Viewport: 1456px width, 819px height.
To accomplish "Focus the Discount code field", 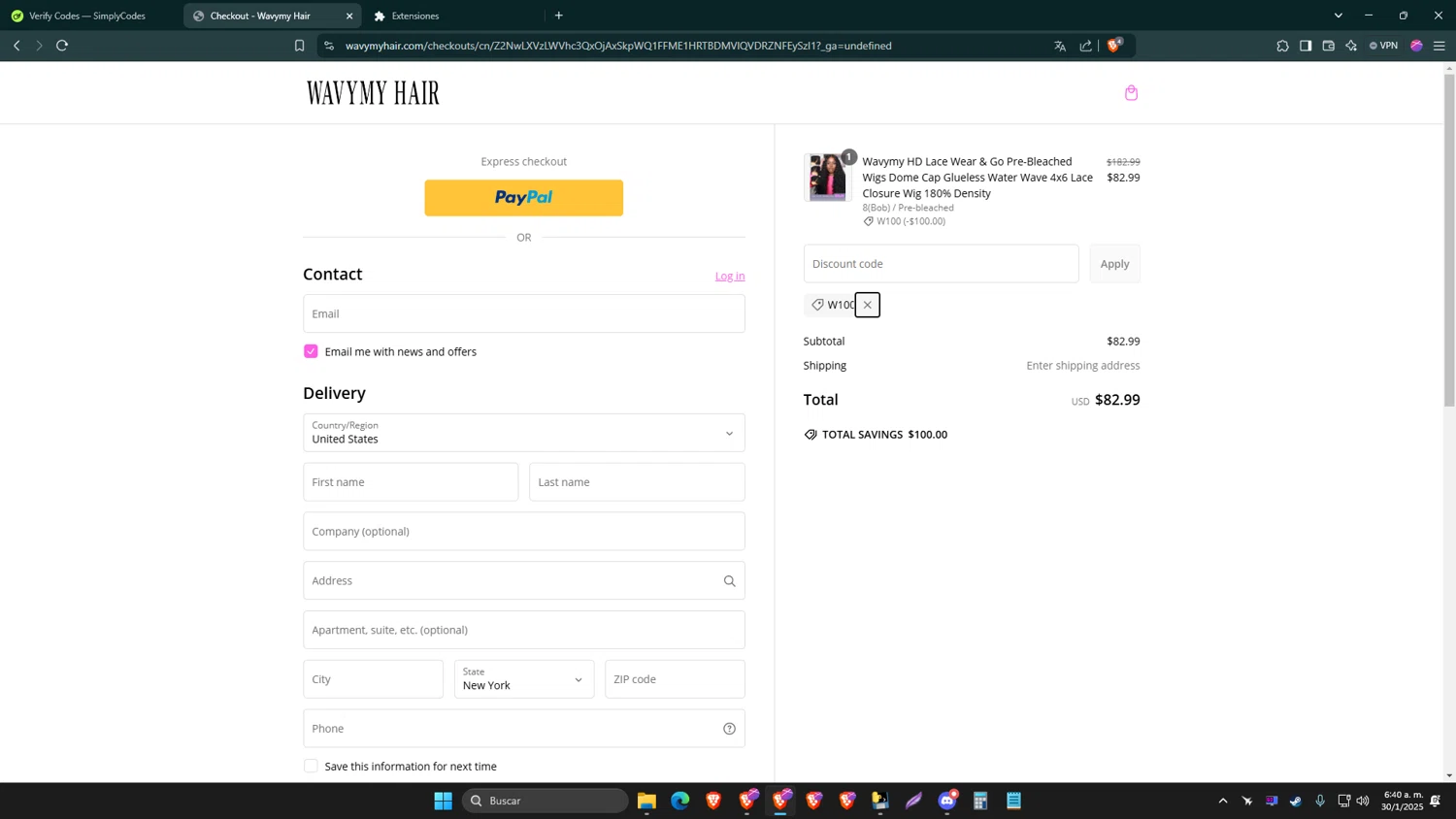I will click(x=941, y=264).
